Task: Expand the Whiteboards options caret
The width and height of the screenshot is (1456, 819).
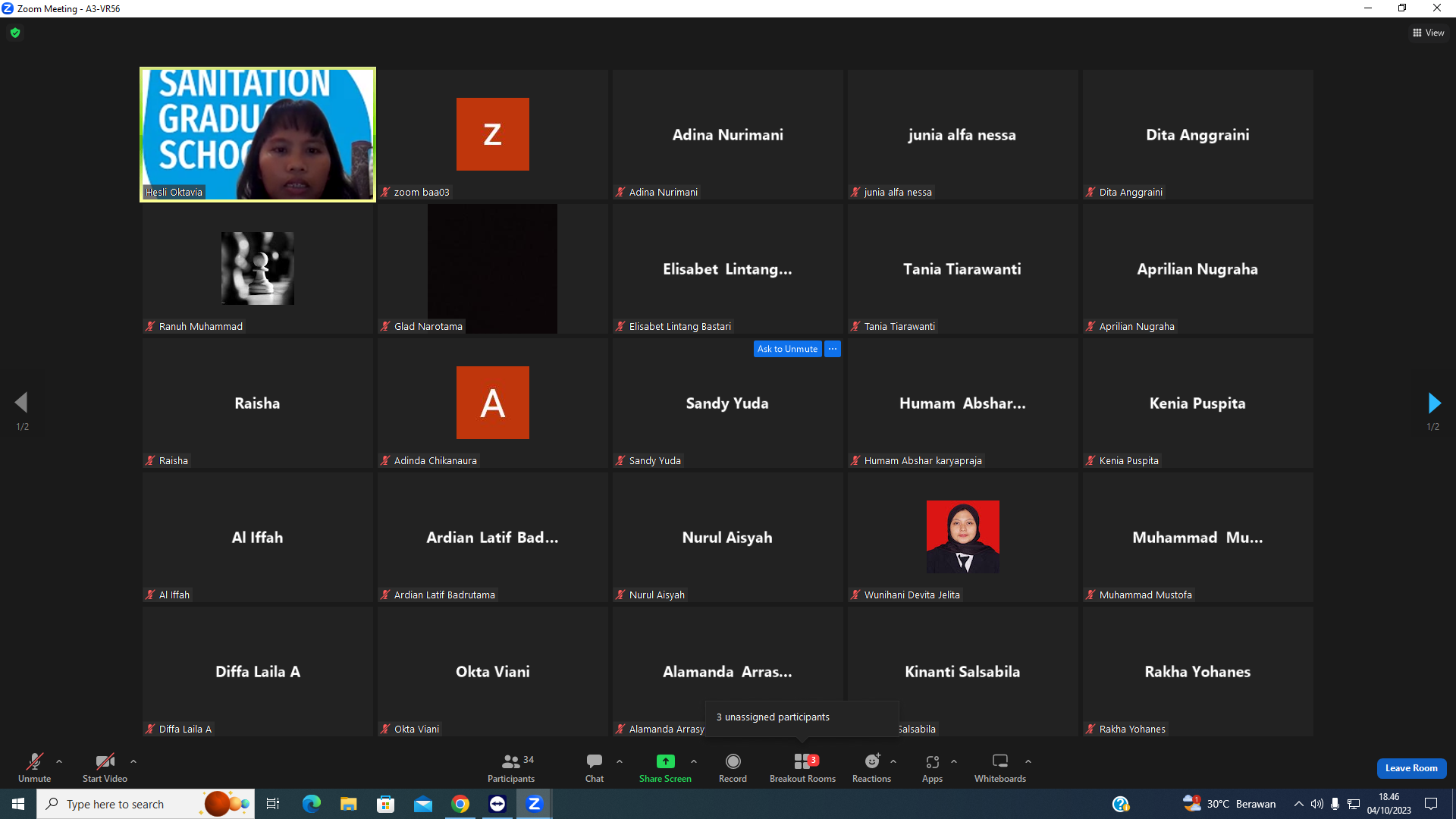Action: (x=1028, y=761)
